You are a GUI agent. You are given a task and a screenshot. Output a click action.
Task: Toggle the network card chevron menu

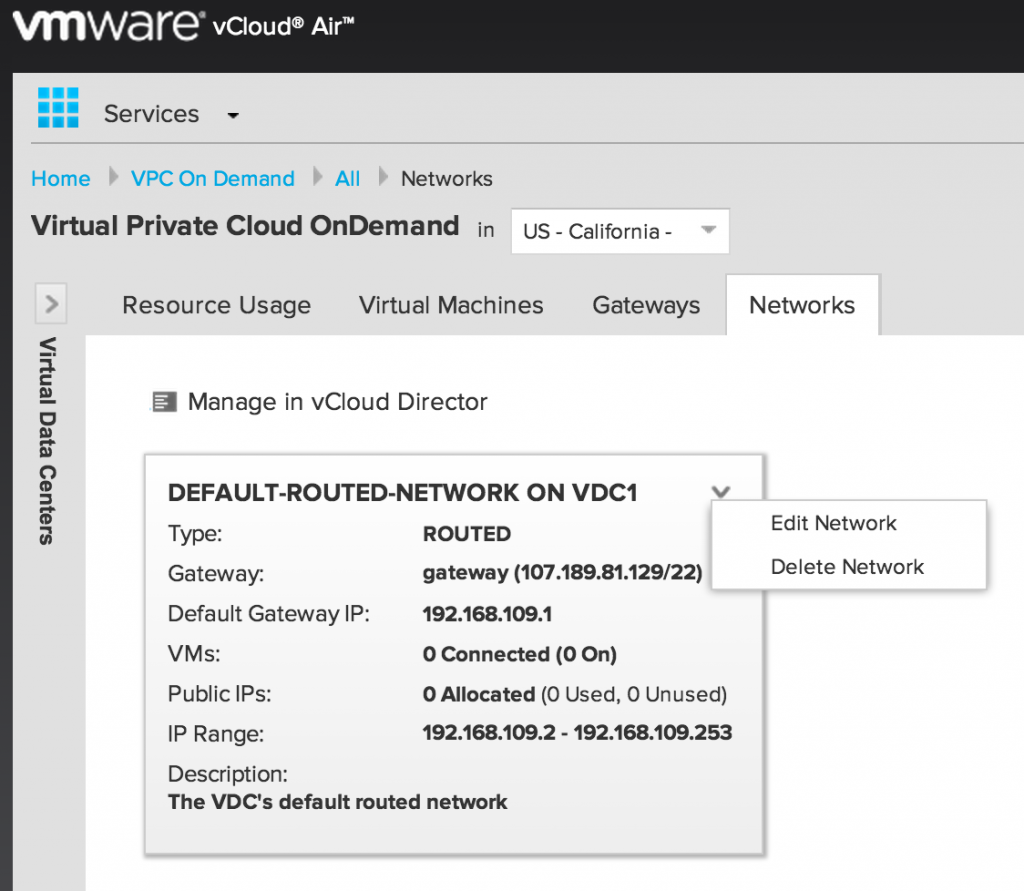pos(721,491)
